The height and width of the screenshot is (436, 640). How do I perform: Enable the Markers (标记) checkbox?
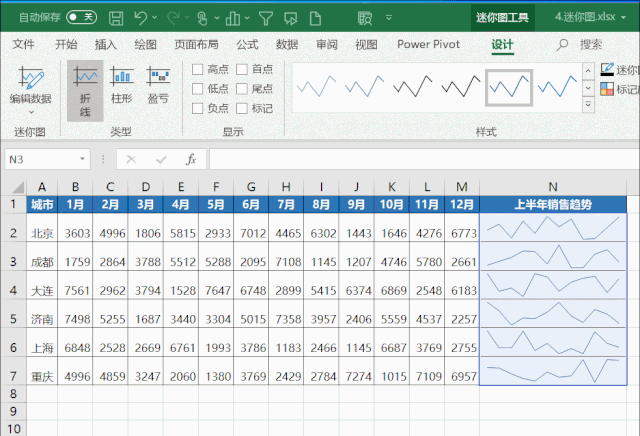pos(242,108)
